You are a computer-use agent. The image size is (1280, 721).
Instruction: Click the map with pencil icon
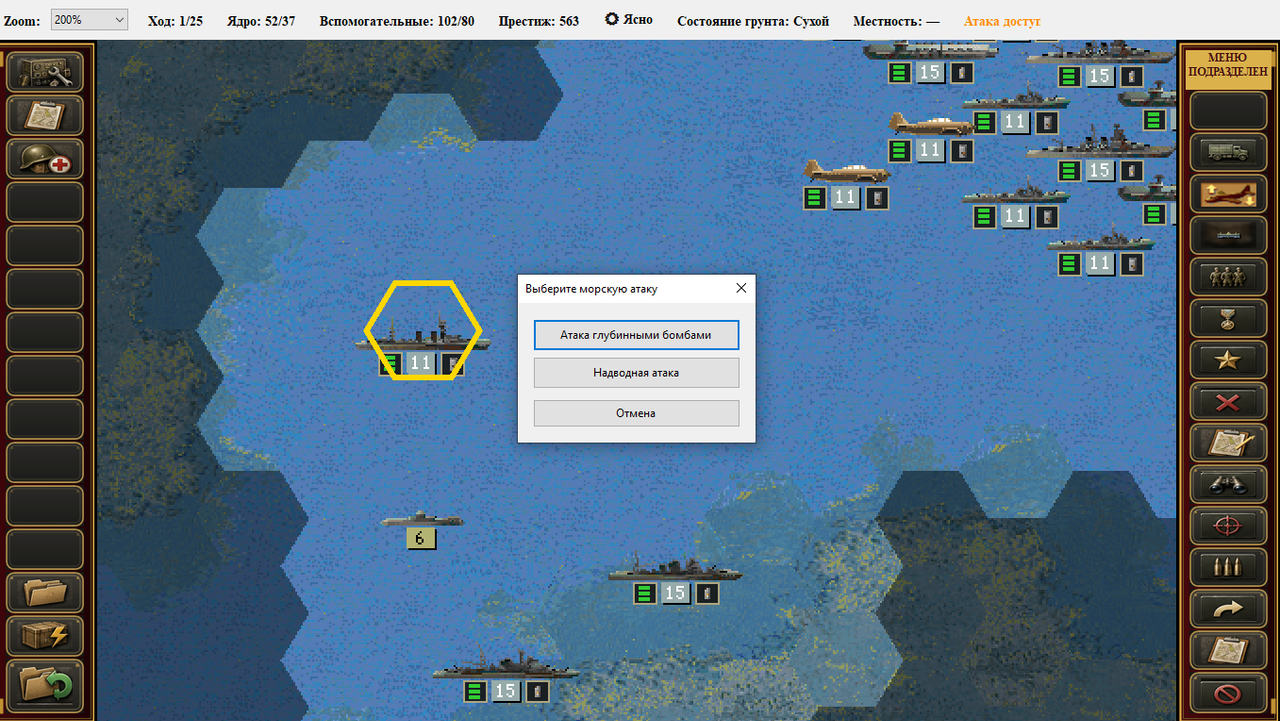point(1228,443)
